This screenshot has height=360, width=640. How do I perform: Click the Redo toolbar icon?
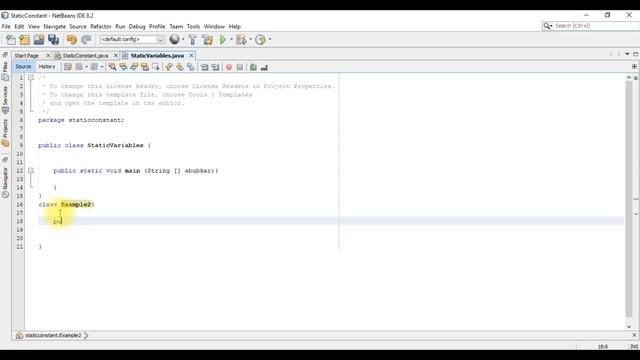point(86,40)
